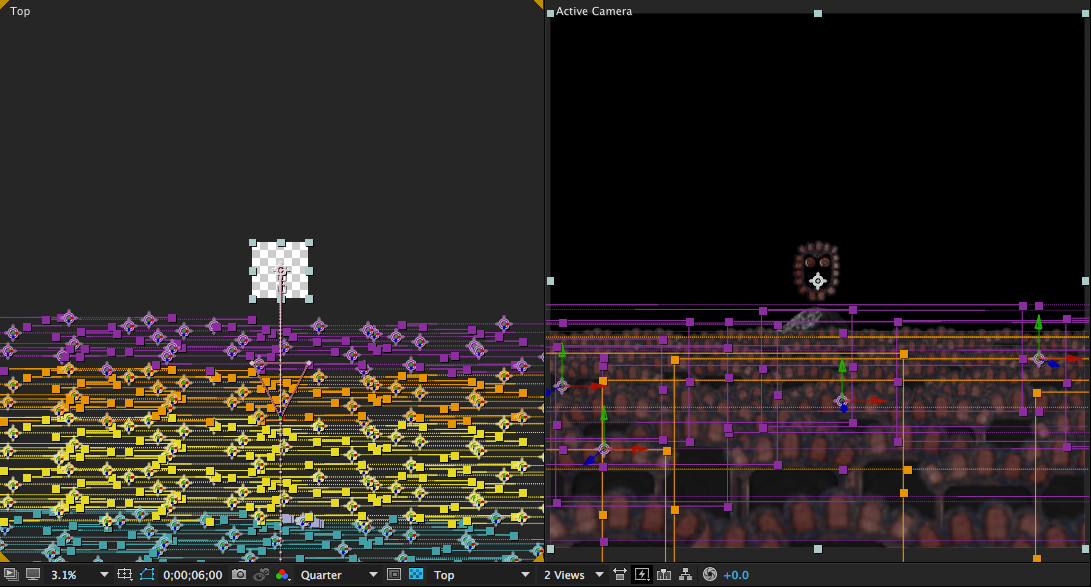1091x587 pixels.
Task: Click the Show Snapshot icon
Action: point(261,574)
